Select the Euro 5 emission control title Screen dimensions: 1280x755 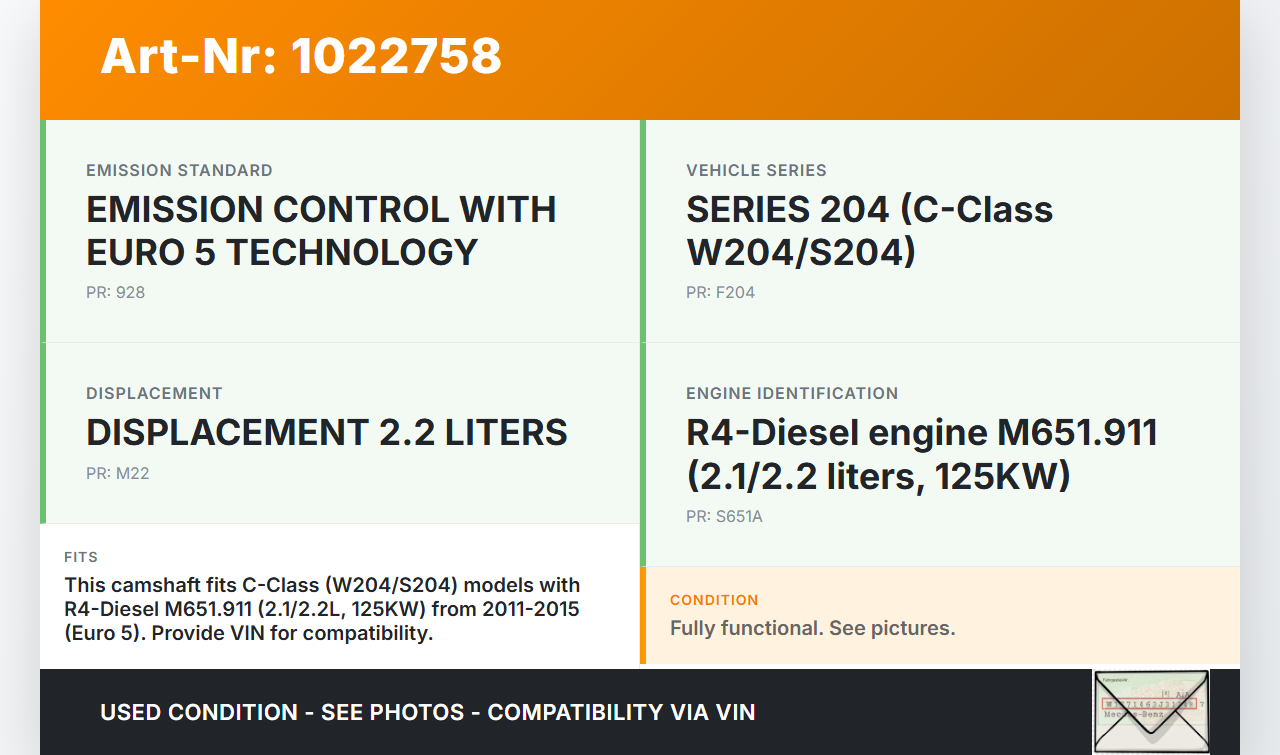pos(321,230)
